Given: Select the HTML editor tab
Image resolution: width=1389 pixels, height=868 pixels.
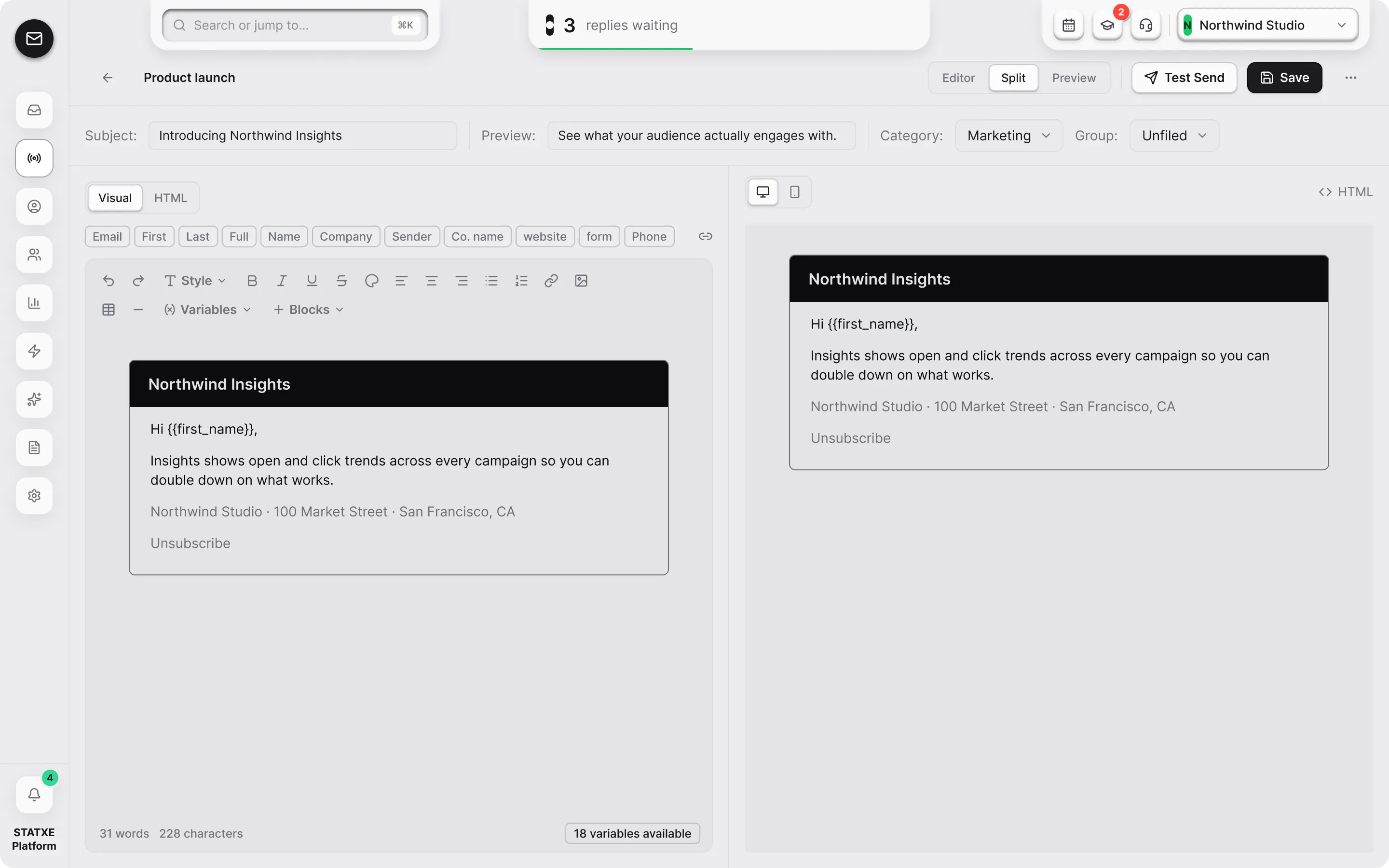Looking at the screenshot, I should click(x=170, y=198).
